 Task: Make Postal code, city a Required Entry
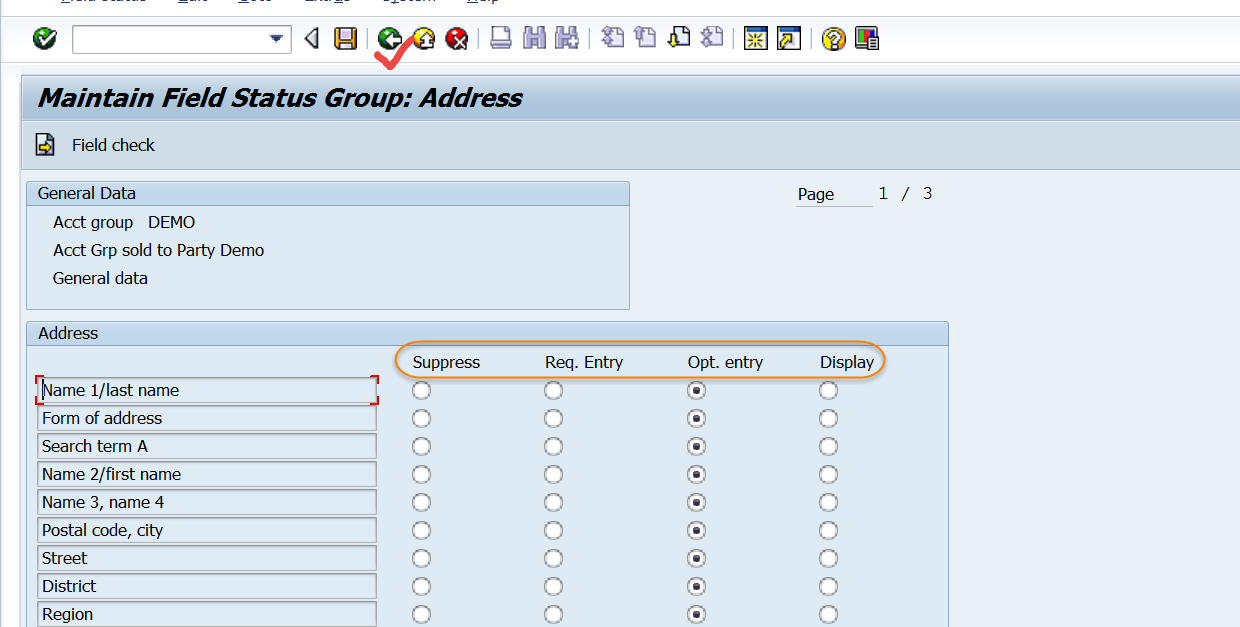[553, 530]
